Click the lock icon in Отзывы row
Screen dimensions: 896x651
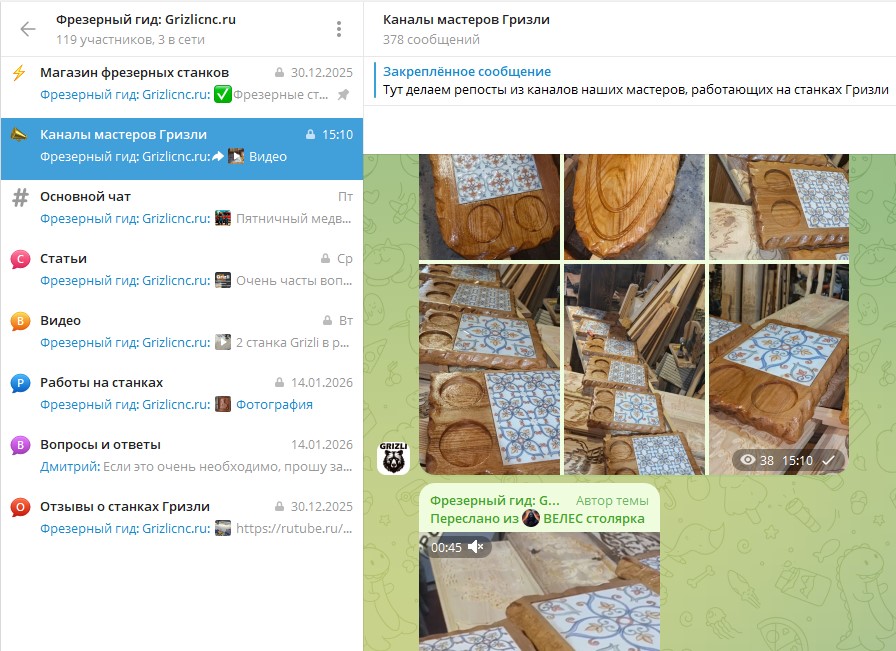[x=279, y=506]
